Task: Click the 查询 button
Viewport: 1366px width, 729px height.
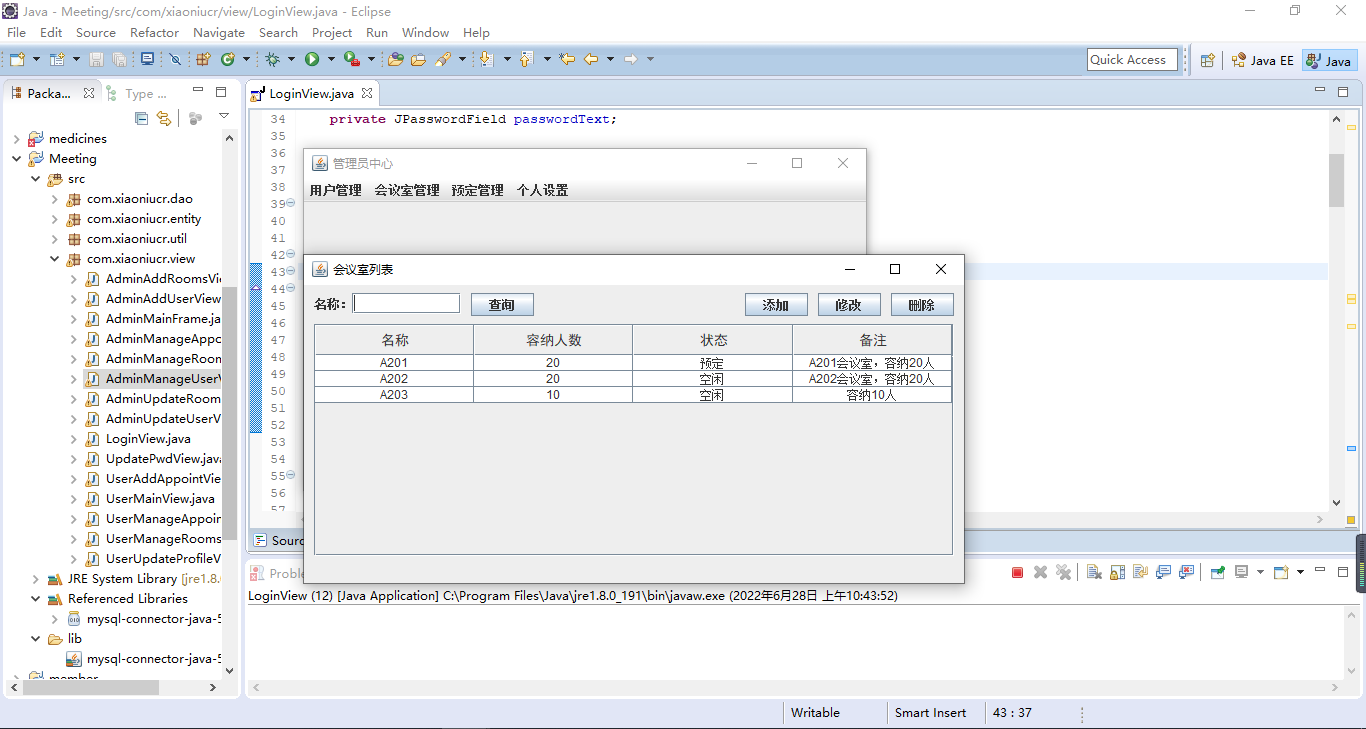Action: point(502,305)
